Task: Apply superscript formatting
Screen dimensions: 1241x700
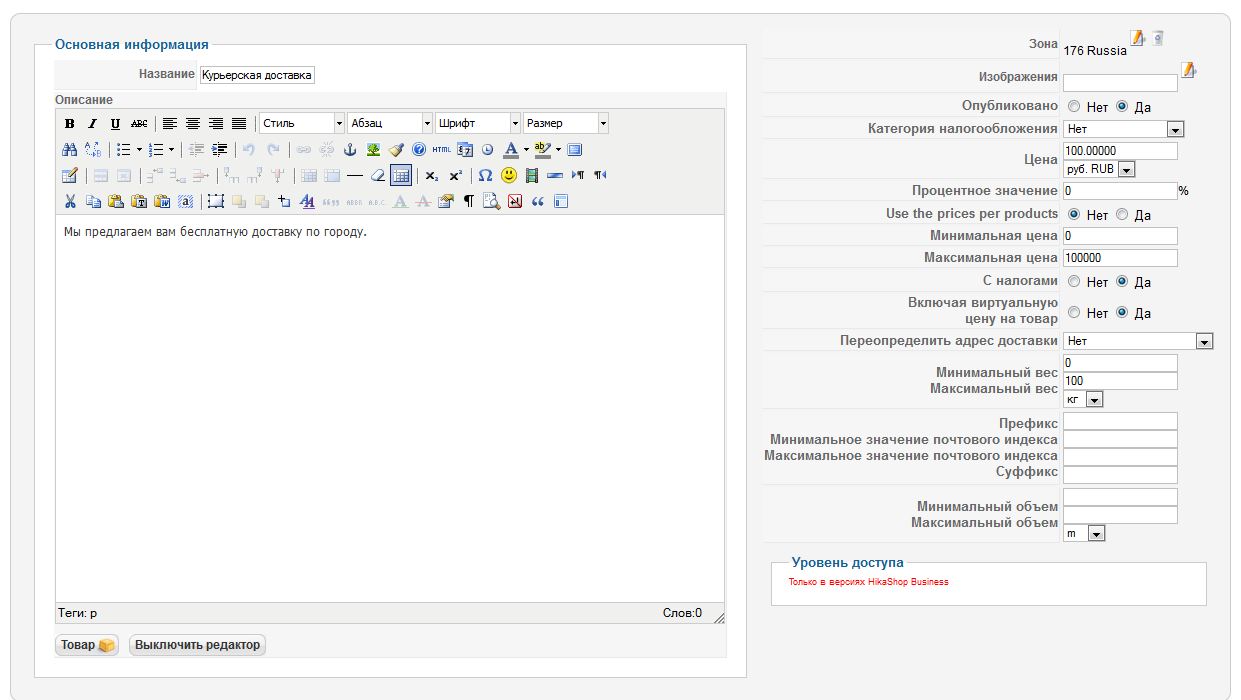Action: pos(455,175)
